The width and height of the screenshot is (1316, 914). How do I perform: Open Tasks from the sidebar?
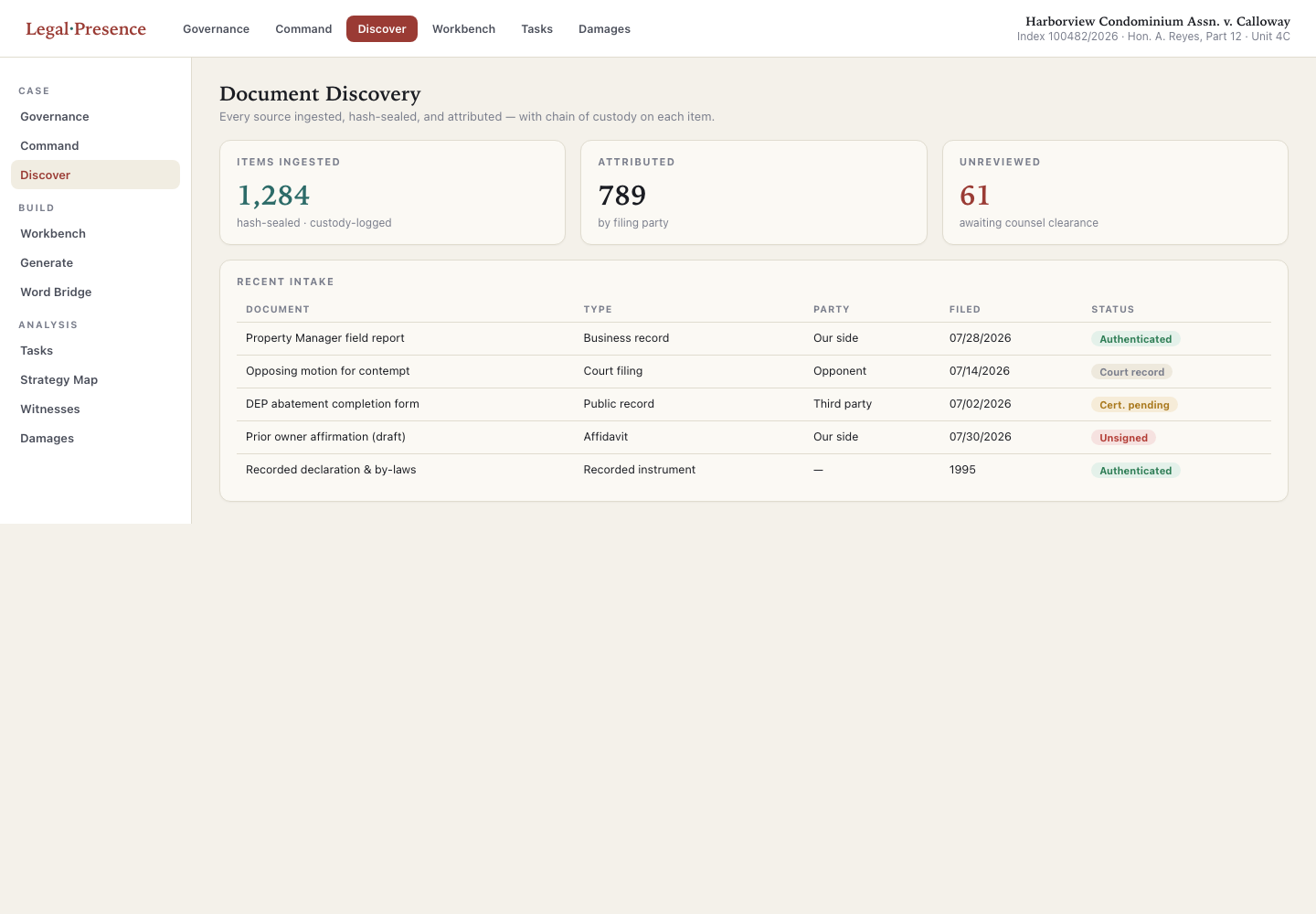tap(95, 350)
